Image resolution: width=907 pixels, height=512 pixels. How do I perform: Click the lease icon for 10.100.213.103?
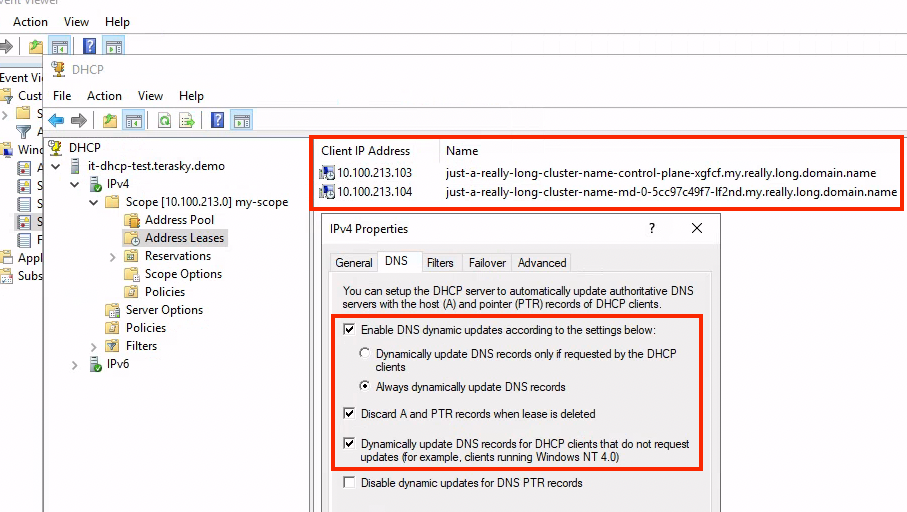[326, 173]
